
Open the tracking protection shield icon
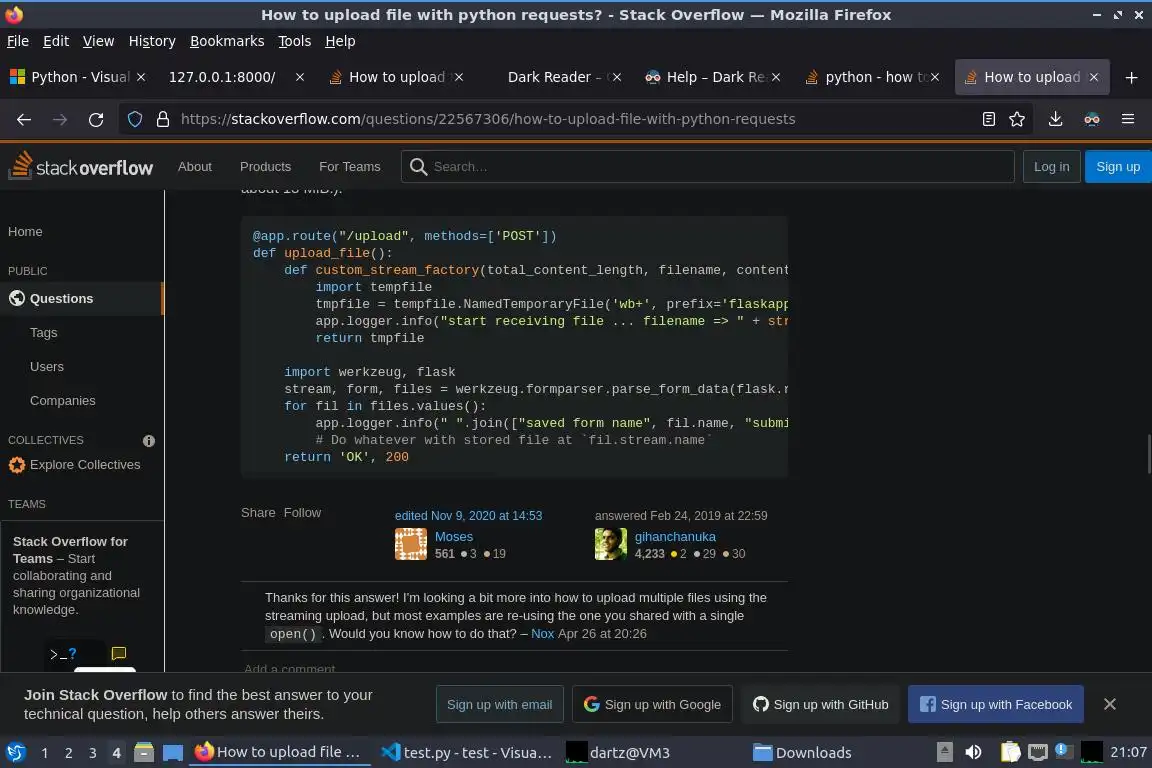(134, 119)
